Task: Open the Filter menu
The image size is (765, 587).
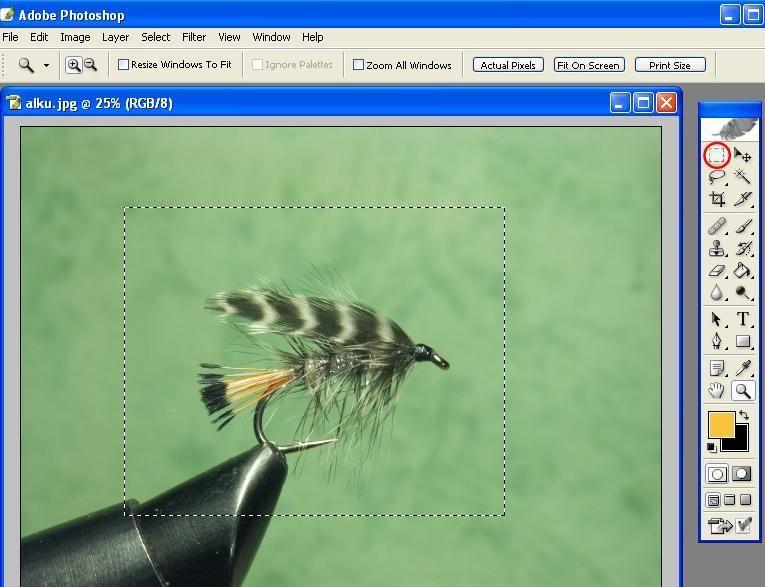Action: click(194, 37)
